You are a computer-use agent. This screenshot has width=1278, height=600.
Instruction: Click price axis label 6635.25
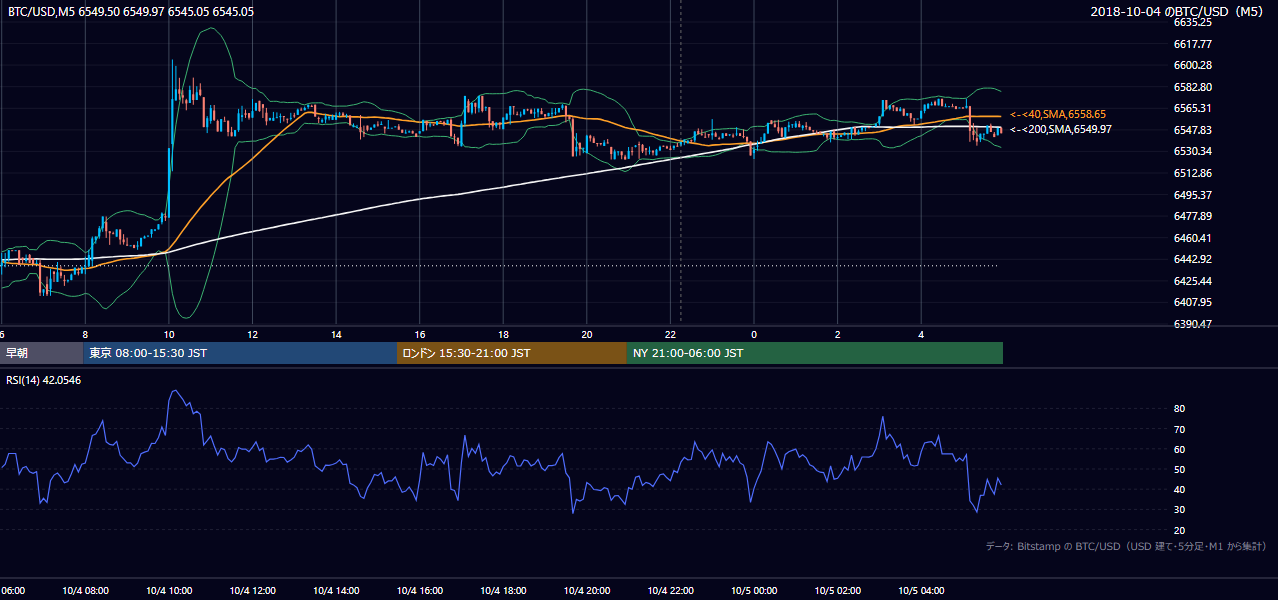[x=1193, y=22]
